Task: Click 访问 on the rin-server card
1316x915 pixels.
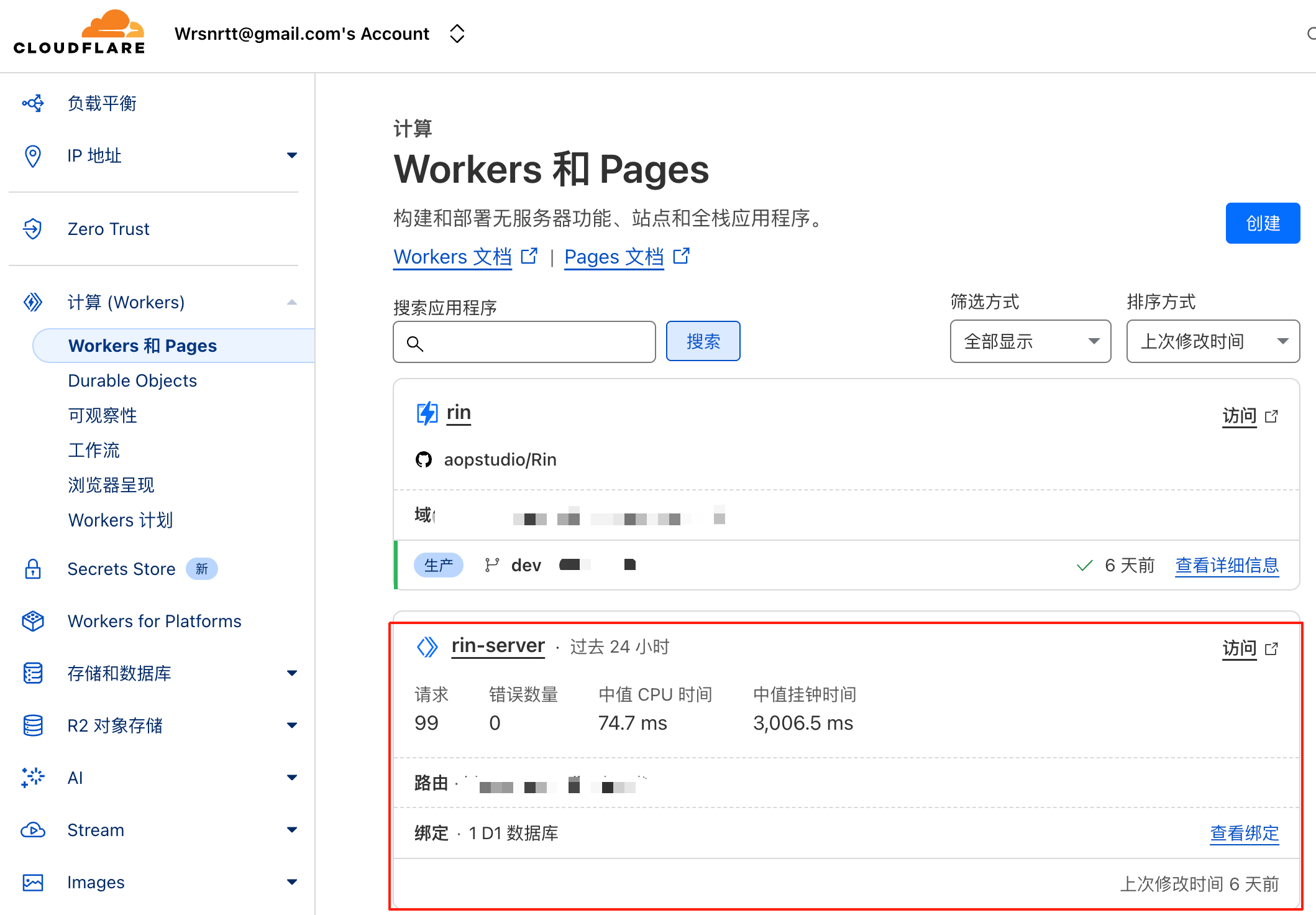Action: point(1239,648)
